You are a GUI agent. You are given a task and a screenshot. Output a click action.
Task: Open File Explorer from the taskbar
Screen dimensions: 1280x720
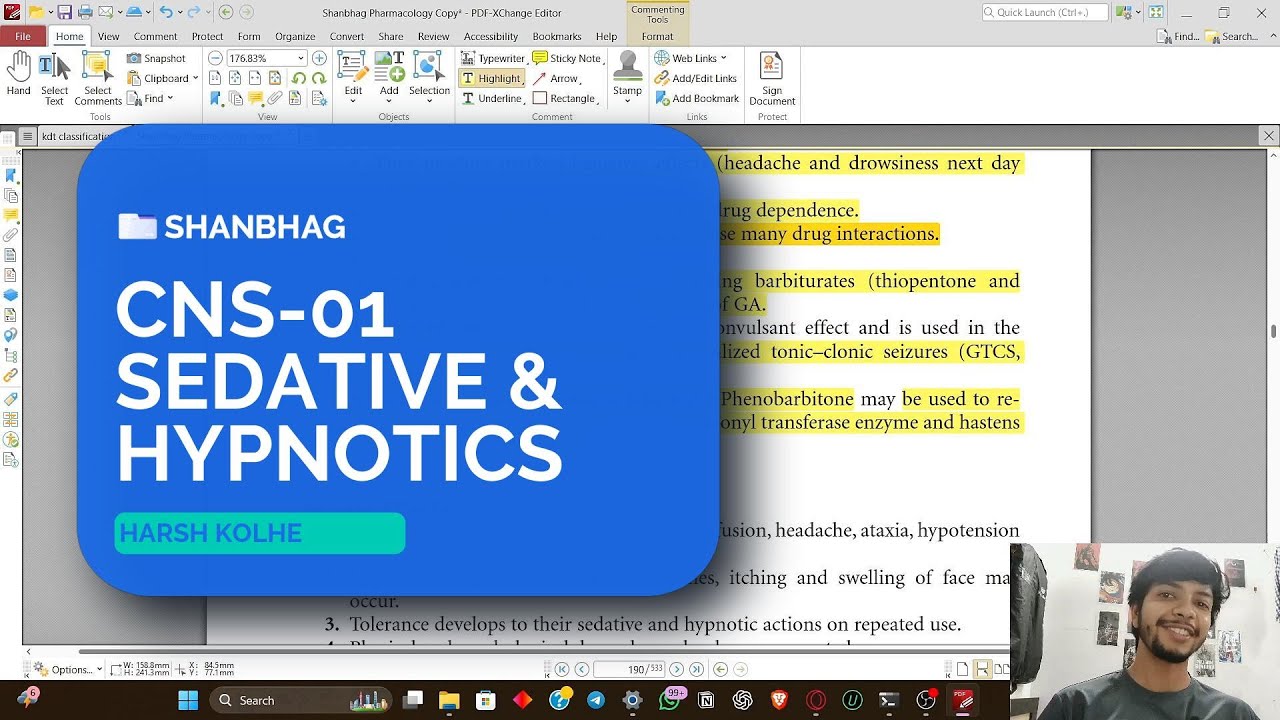click(x=449, y=700)
